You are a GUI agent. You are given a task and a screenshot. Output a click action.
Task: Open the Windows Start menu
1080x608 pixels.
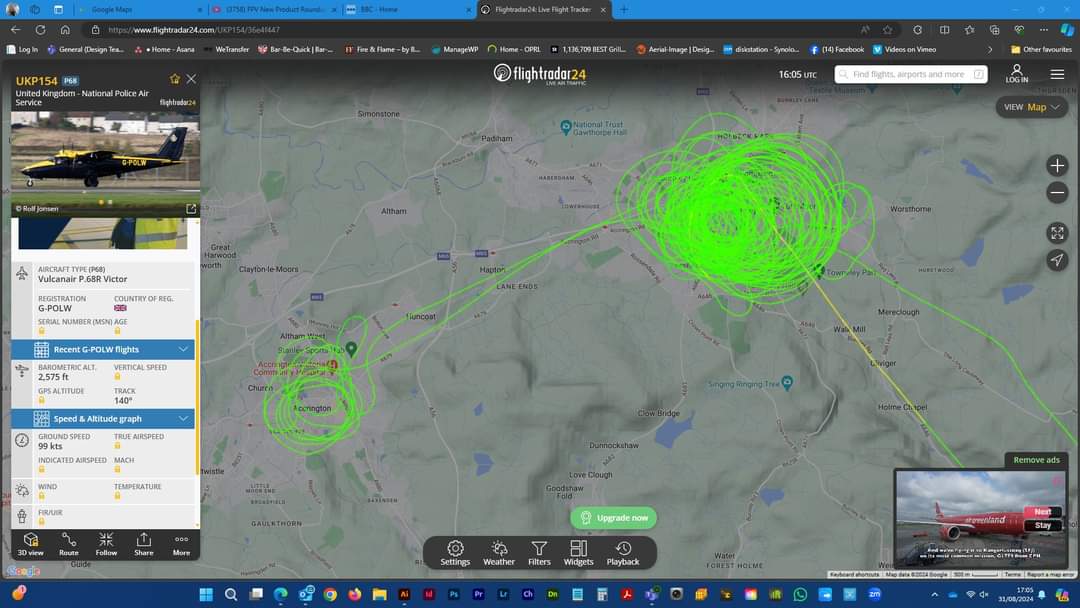(x=205, y=594)
